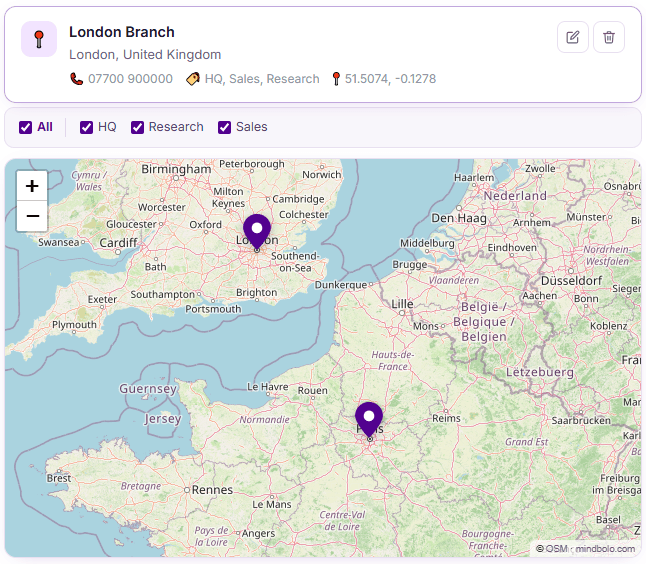This screenshot has width=646, height=564.
Task: Click the Lille label on the map
Action: pos(402,304)
